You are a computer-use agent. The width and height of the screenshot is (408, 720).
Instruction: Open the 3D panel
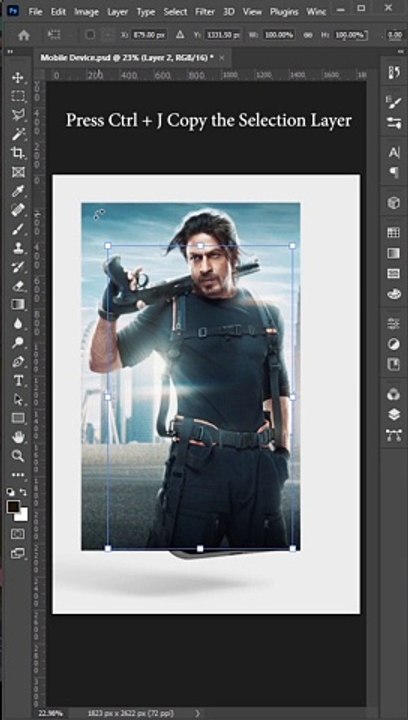point(393,202)
